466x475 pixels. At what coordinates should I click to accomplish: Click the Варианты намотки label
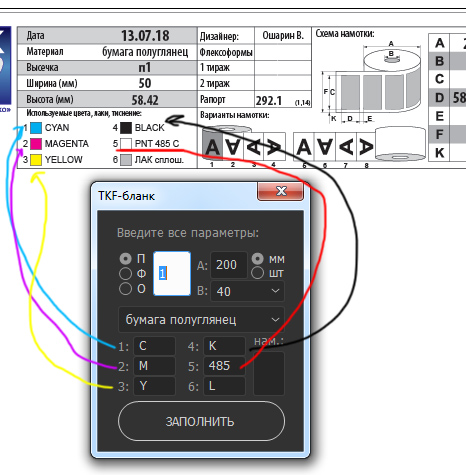coord(235,115)
